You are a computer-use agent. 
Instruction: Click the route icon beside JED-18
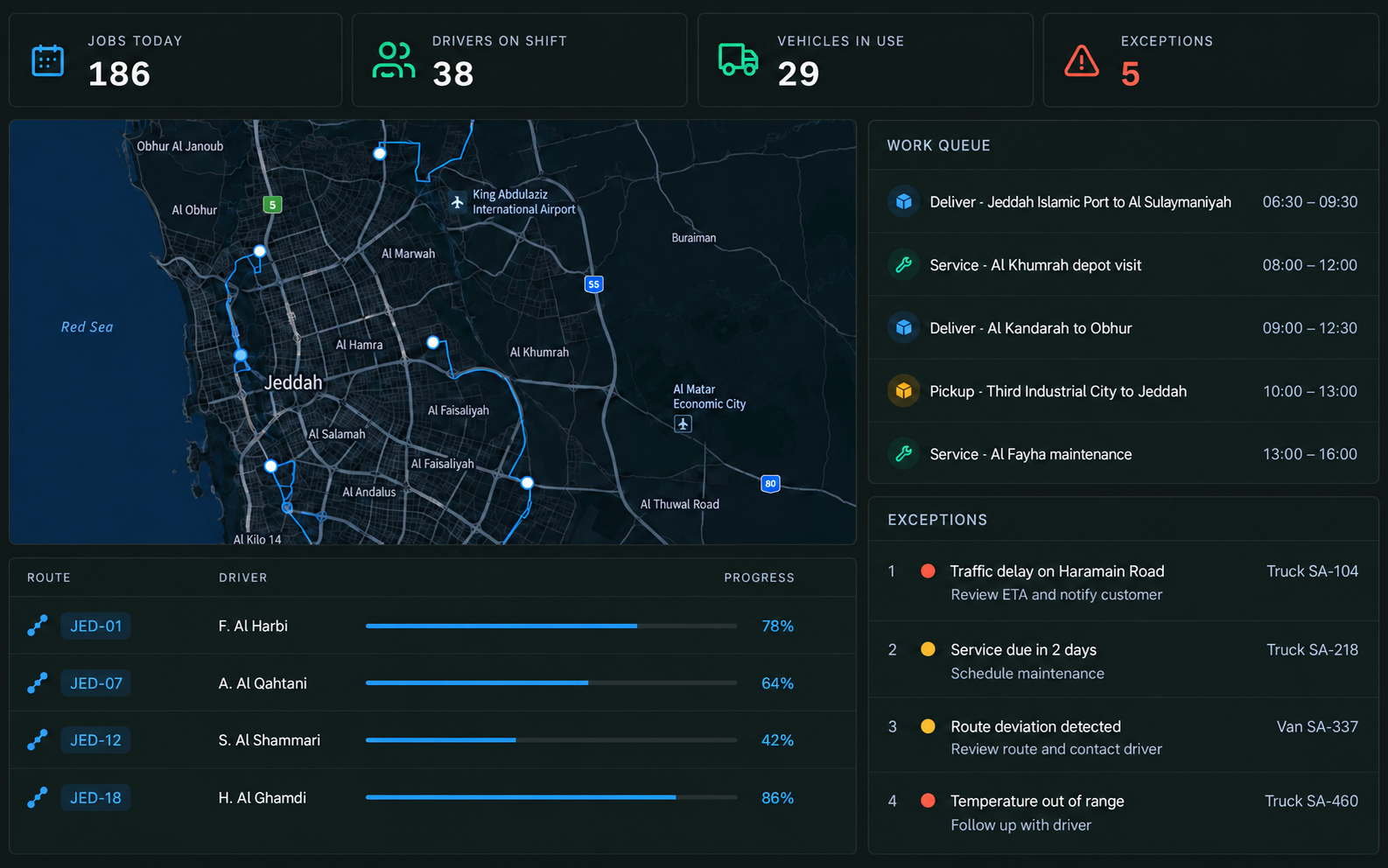(x=37, y=798)
